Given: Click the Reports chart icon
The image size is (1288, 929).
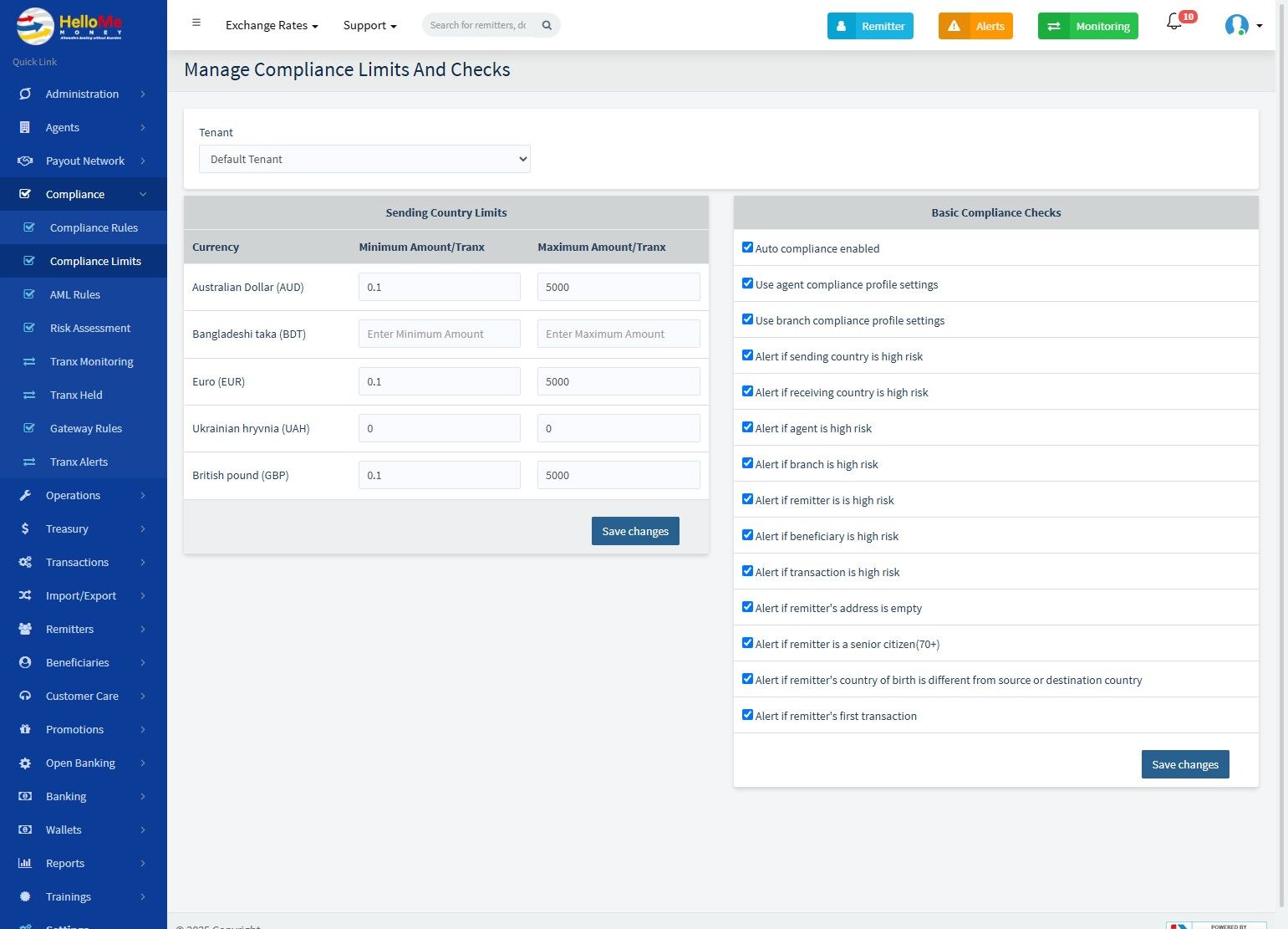Looking at the screenshot, I should (25, 863).
